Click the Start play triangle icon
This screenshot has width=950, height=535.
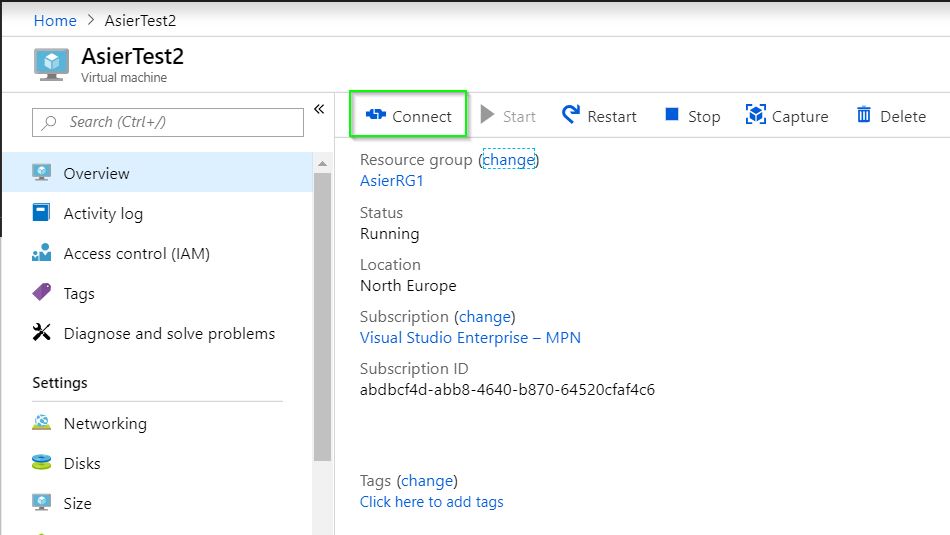click(x=487, y=114)
